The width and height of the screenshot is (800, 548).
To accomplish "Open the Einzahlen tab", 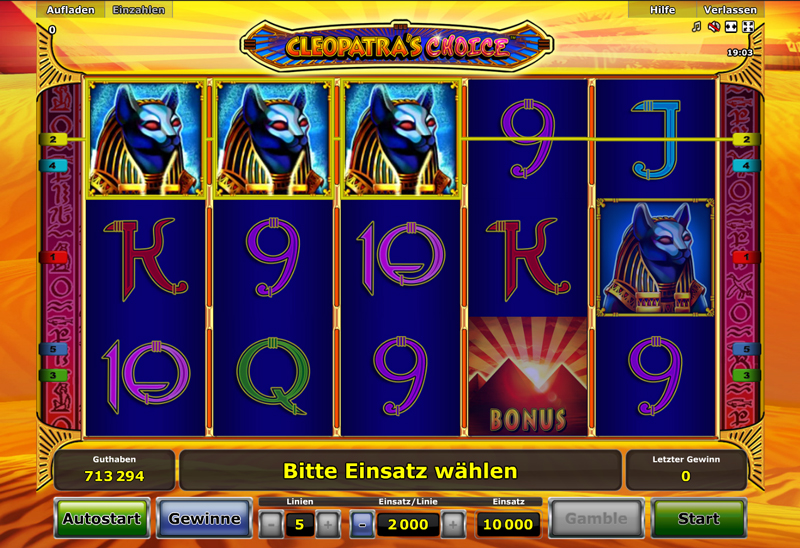I will click(x=139, y=10).
